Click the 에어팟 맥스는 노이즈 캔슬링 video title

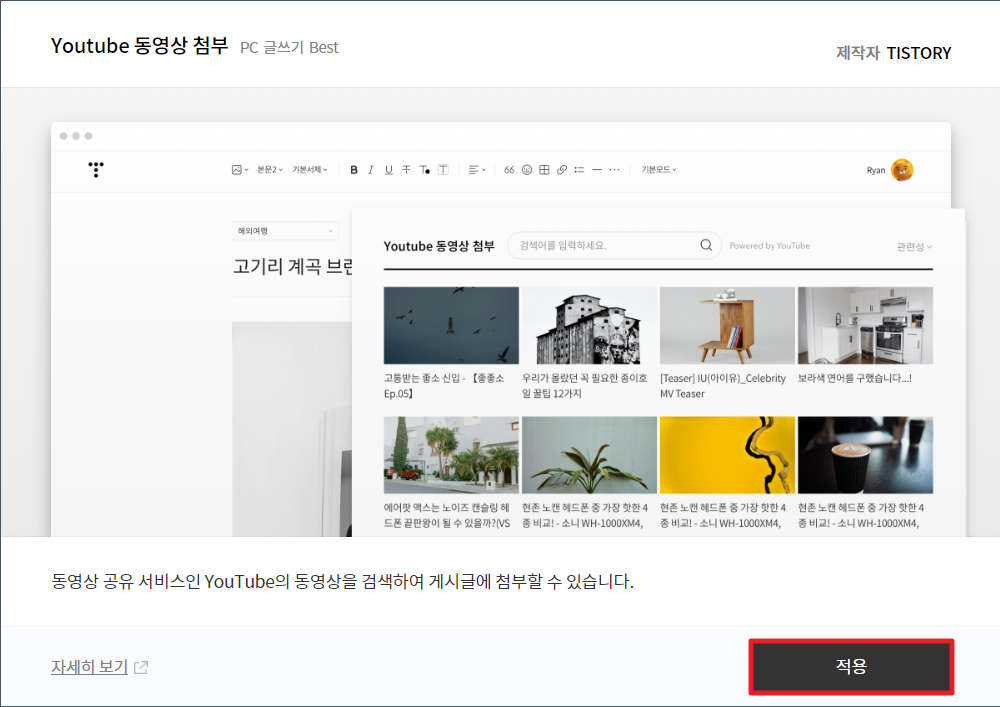(447, 515)
